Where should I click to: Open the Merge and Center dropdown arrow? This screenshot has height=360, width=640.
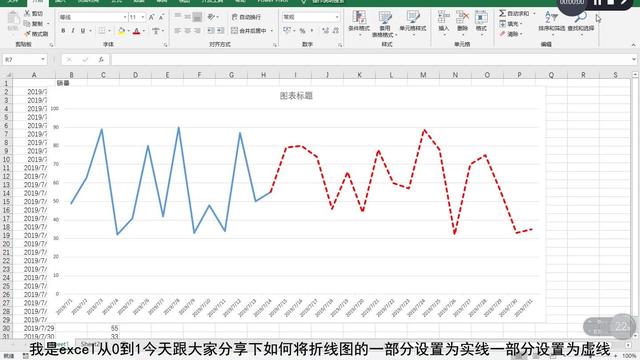click(x=272, y=31)
